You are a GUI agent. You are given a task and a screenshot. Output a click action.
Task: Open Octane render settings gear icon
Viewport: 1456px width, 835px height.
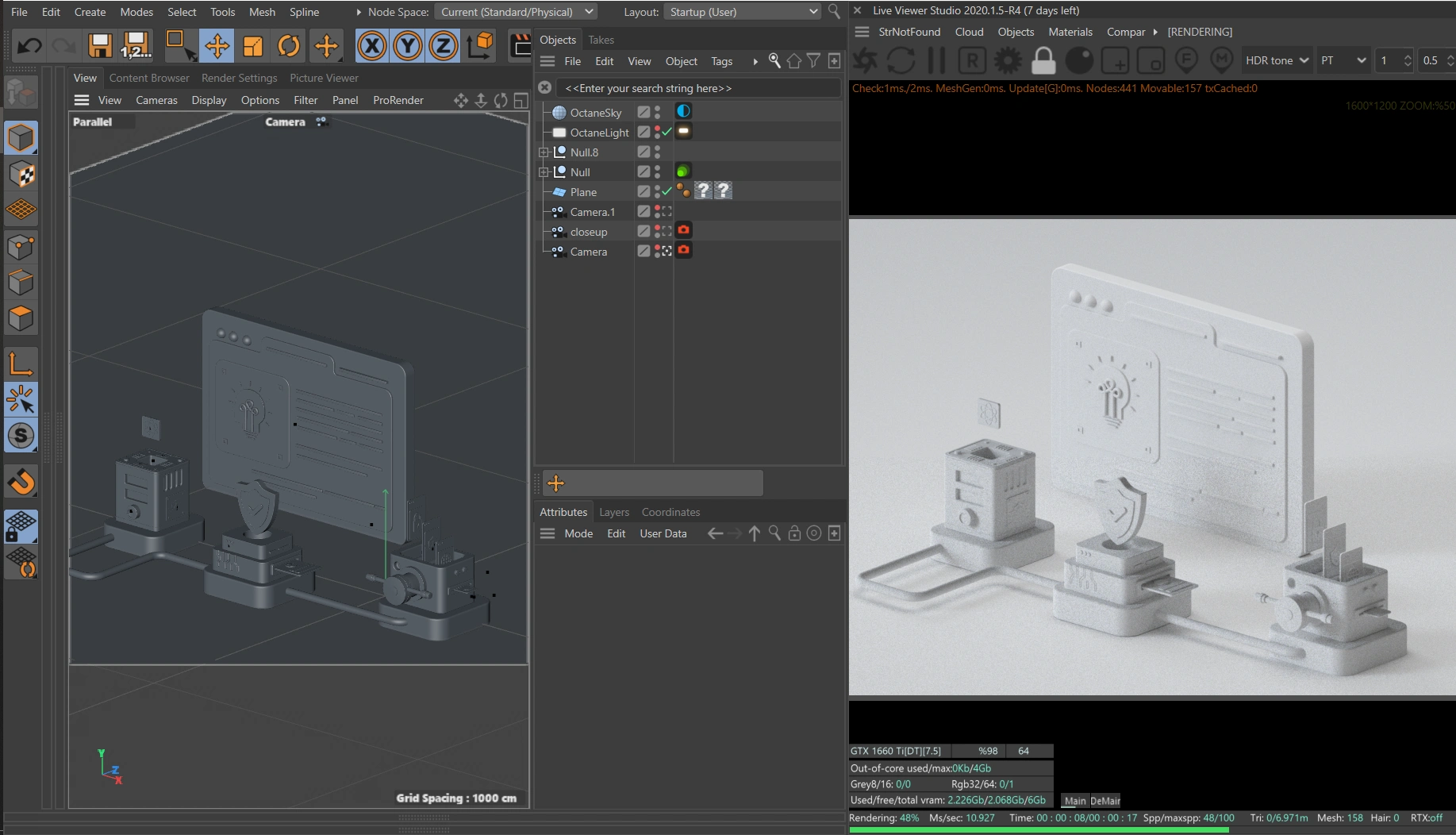1008,60
